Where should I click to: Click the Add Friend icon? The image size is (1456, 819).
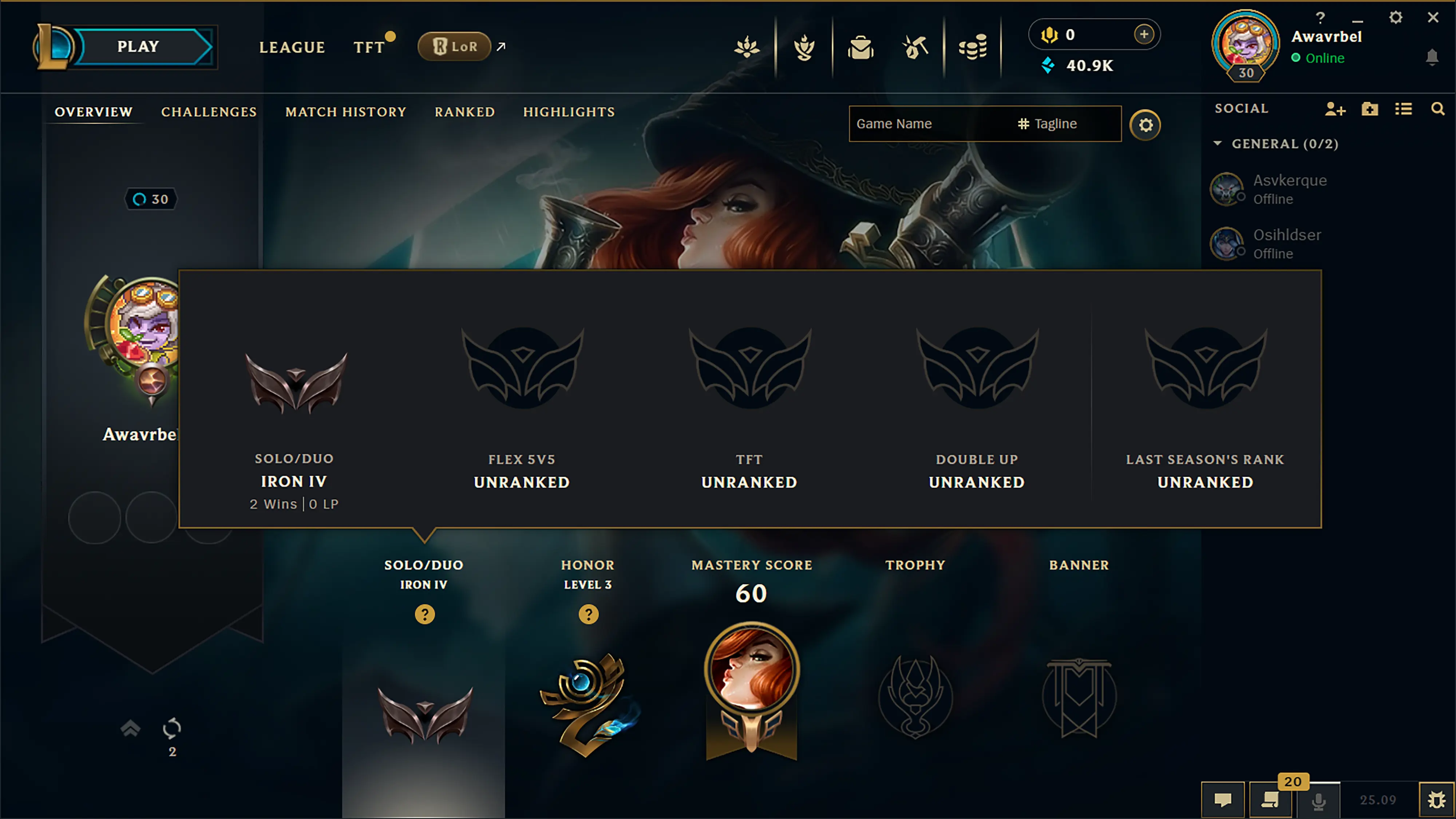(1335, 109)
